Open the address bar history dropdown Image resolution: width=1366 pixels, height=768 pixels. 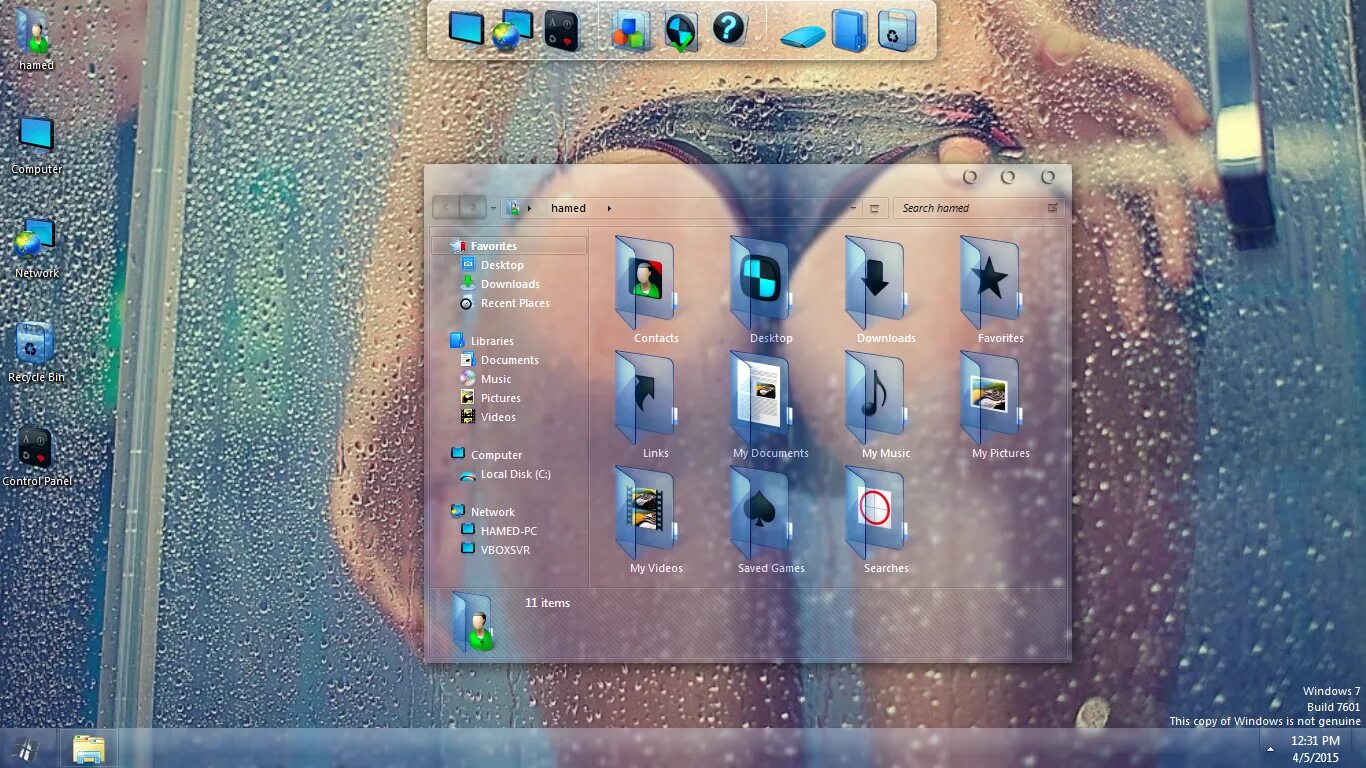tap(852, 208)
